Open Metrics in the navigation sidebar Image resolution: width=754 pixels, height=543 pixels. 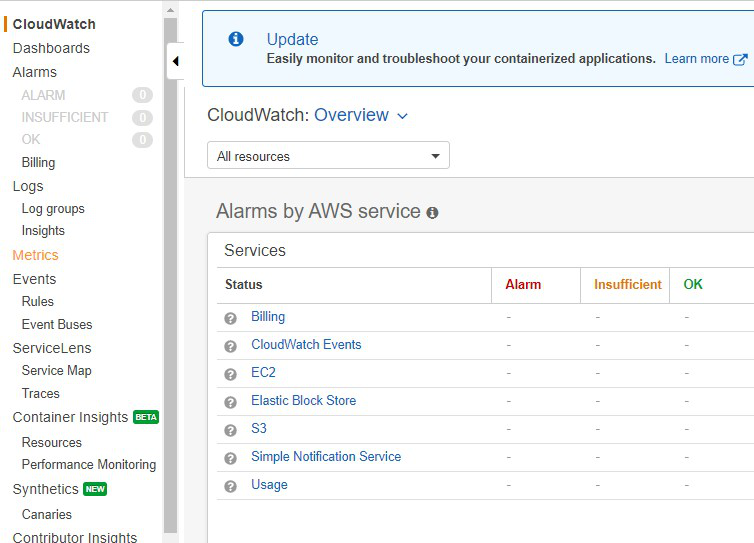click(35, 255)
